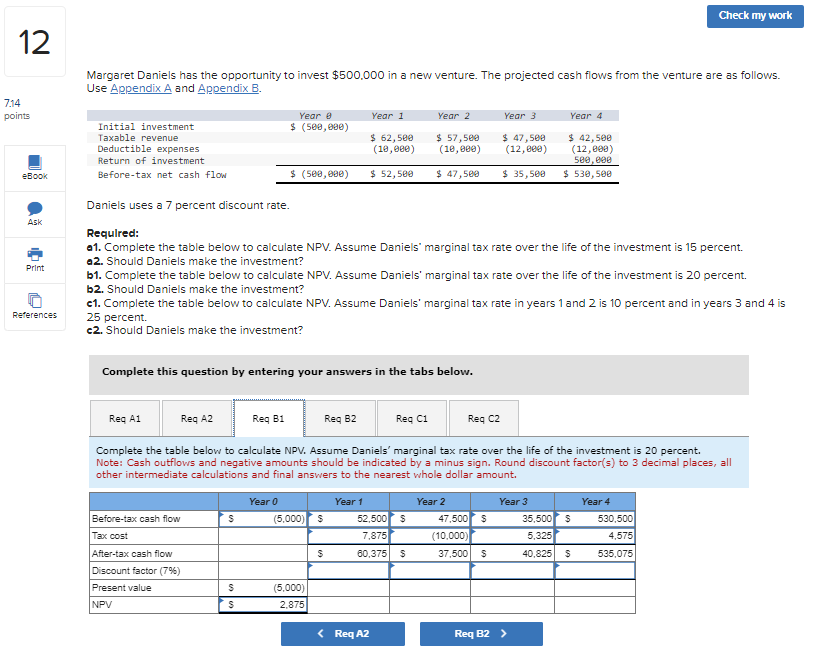Click Year 2 discount factor input

pos(430,571)
